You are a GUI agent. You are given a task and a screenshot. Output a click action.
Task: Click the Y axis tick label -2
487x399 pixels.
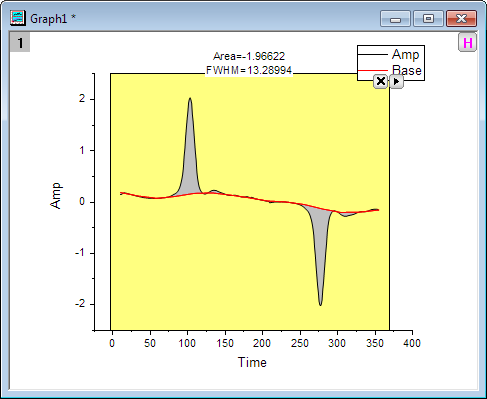pyautogui.click(x=80, y=304)
